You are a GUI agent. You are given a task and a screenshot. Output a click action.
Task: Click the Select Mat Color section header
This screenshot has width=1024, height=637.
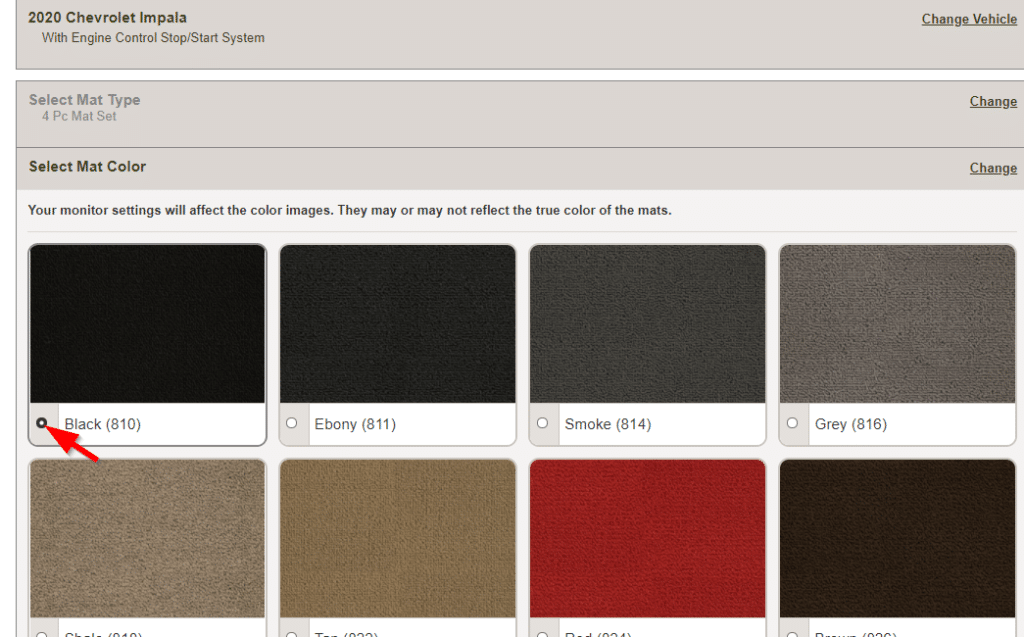pyautogui.click(x=87, y=167)
